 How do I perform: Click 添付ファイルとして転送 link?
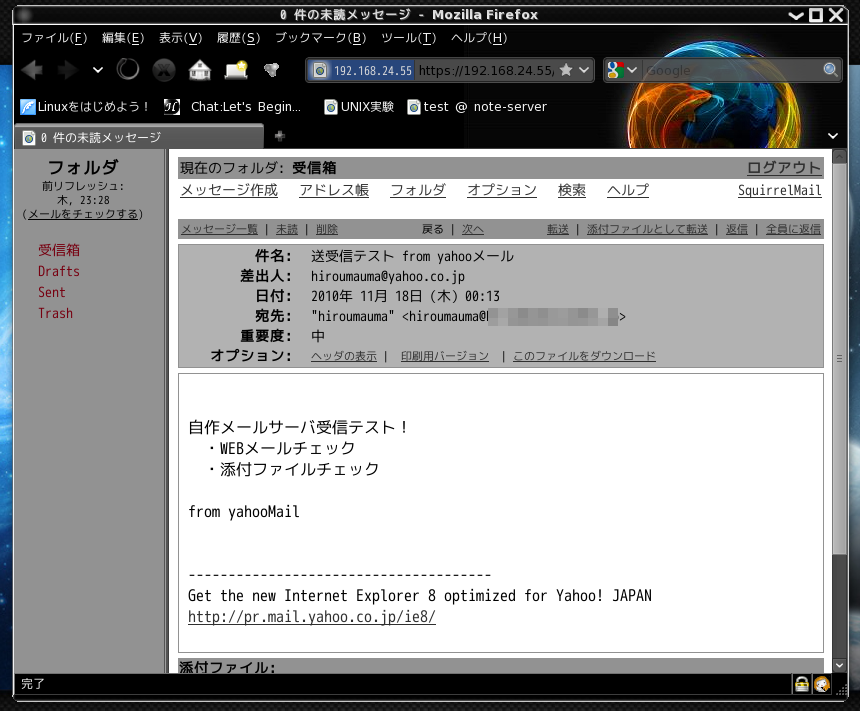(647, 229)
